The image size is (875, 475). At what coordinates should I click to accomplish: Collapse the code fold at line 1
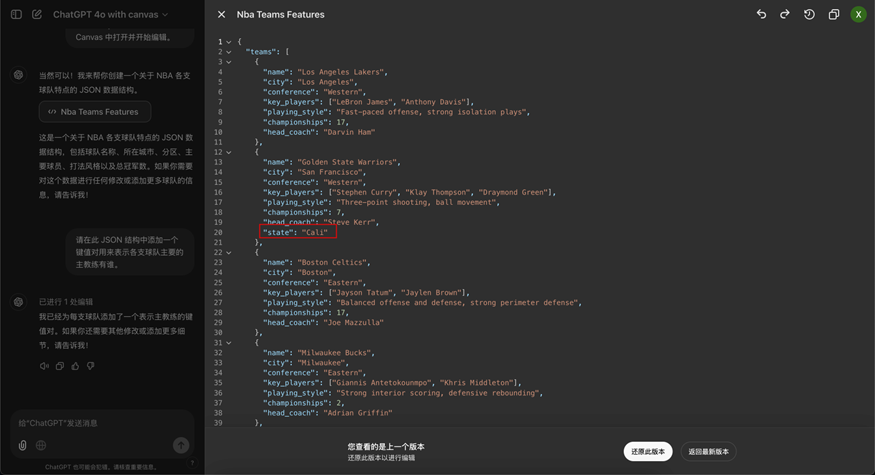point(228,42)
